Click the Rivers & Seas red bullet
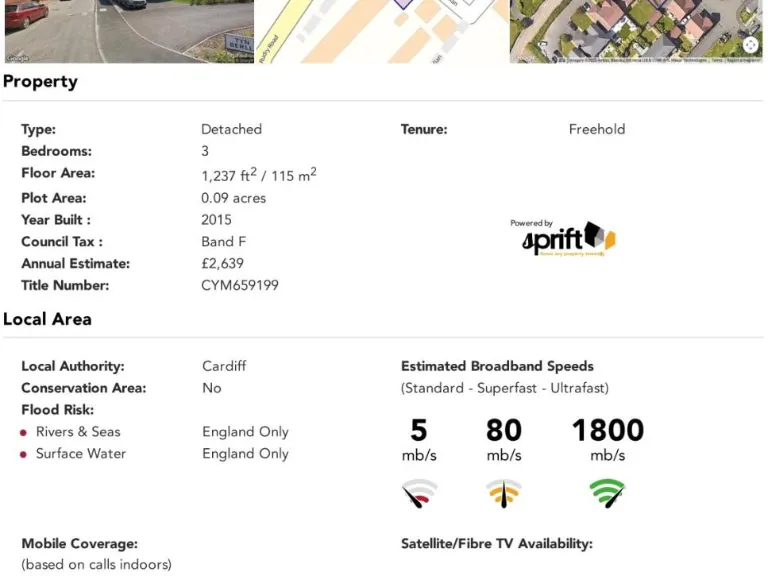The width and height of the screenshot is (768, 576). (x=23, y=432)
